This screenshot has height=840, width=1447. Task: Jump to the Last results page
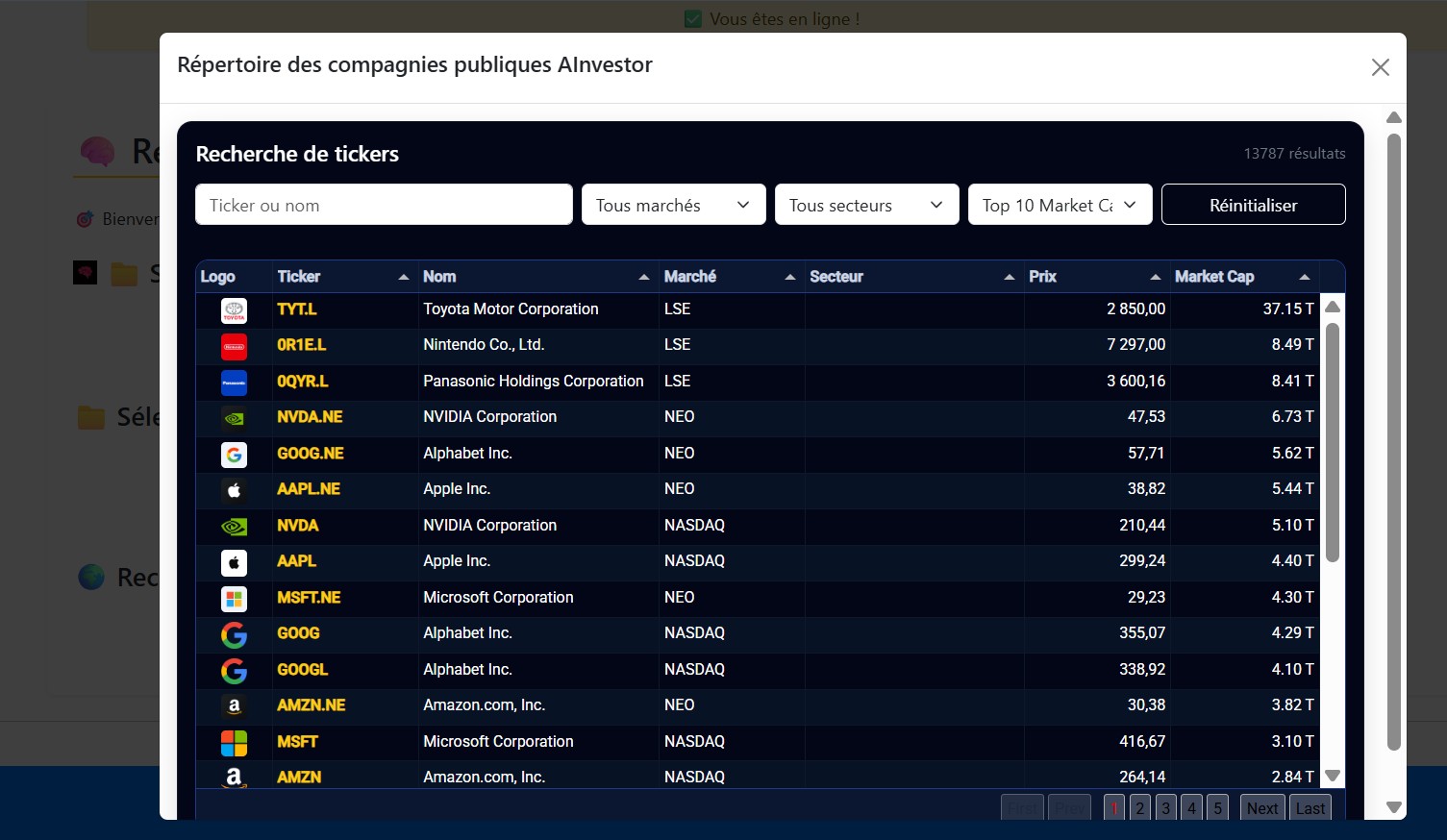1310,808
